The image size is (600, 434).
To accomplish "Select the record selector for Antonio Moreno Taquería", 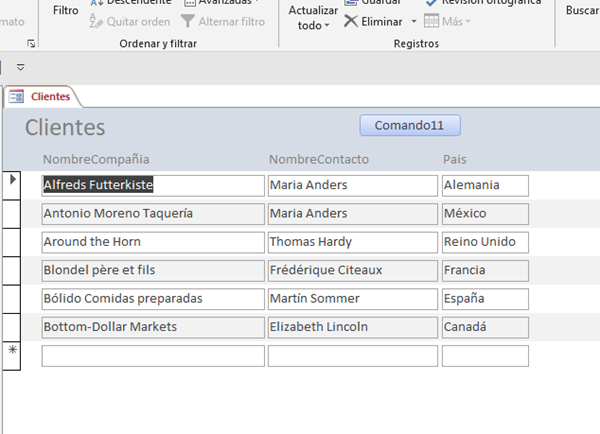I will [12, 214].
